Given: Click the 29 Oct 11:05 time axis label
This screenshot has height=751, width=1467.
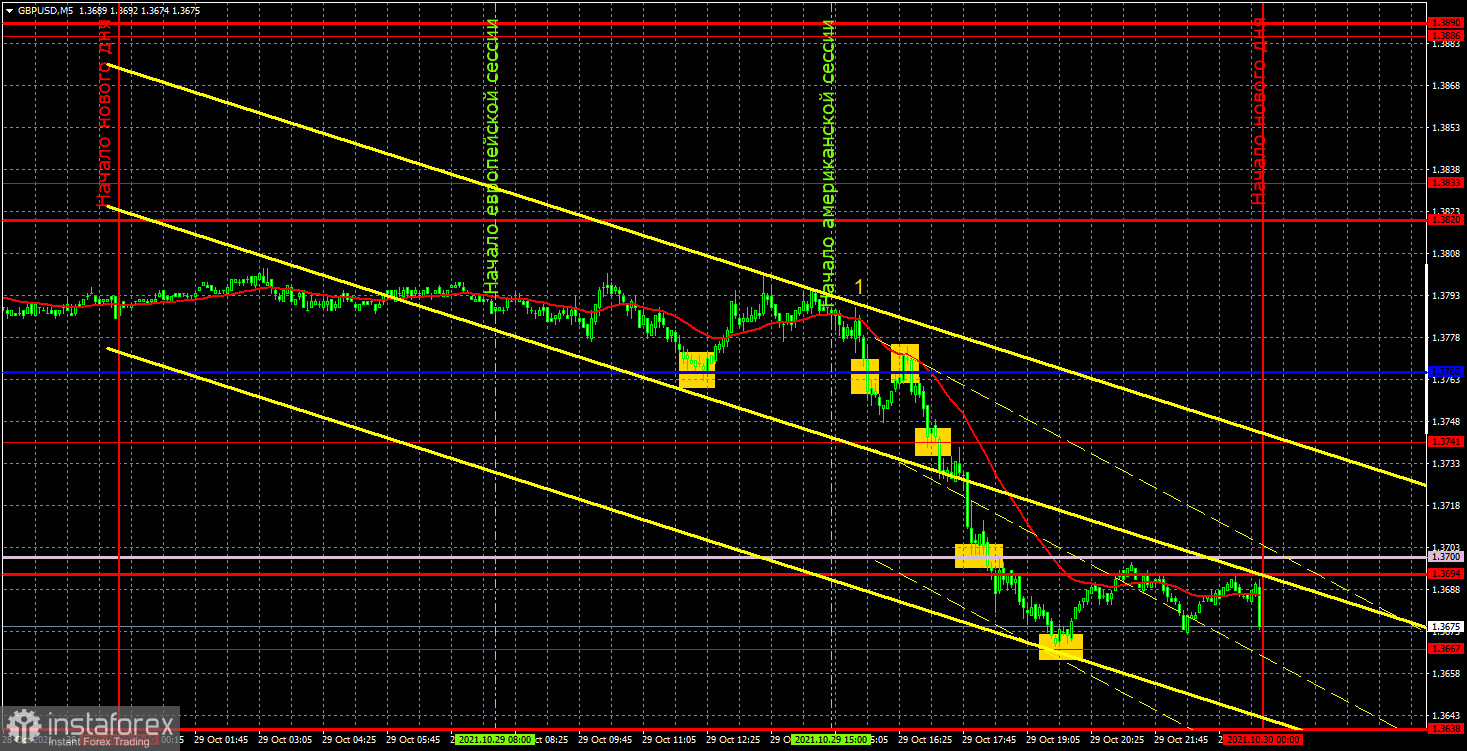Looking at the screenshot, I should click(x=669, y=741).
